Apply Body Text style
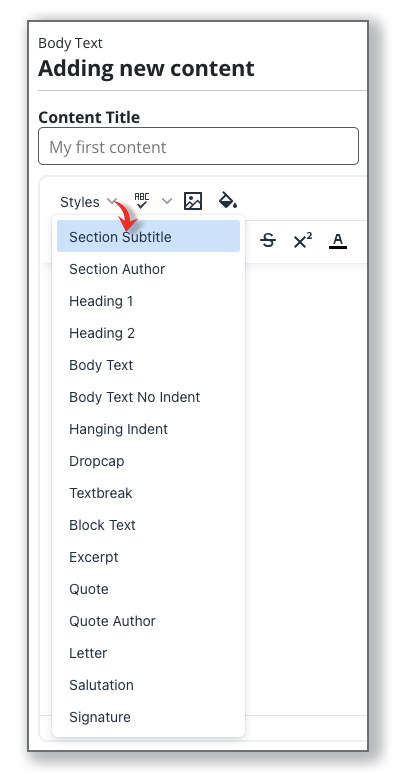The height and width of the screenshot is (774, 396). (x=148, y=365)
